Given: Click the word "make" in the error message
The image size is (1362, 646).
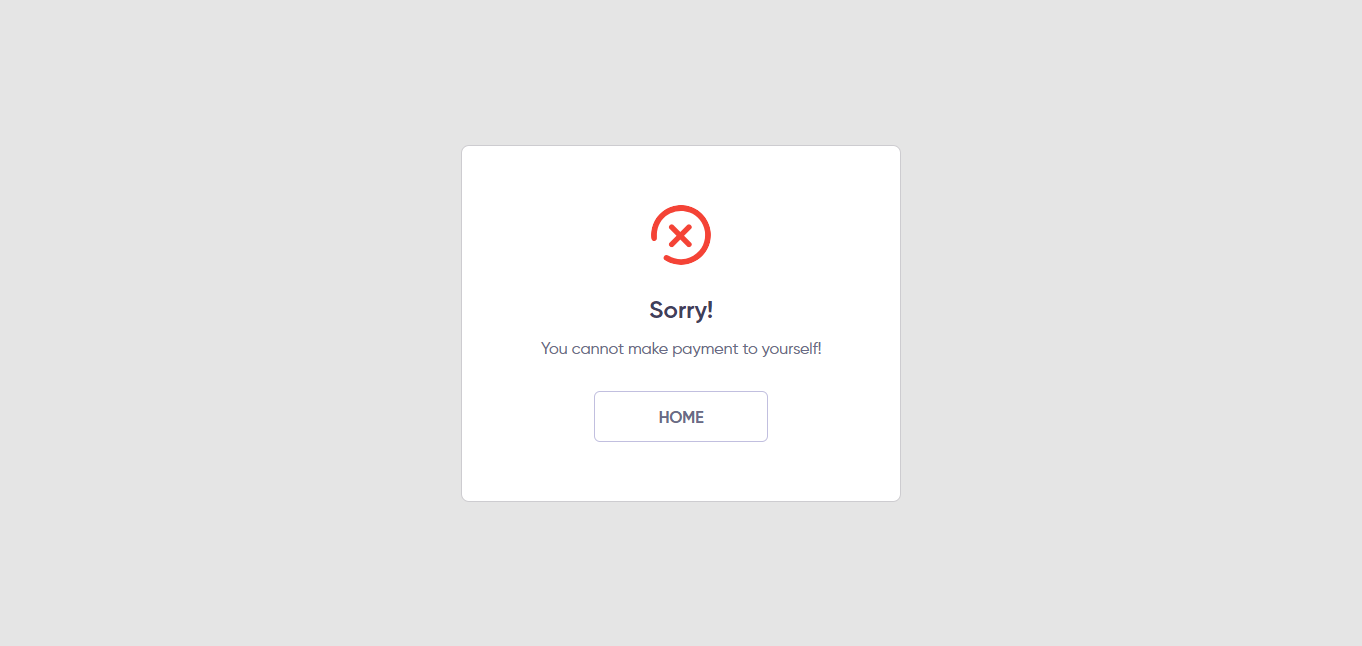Looking at the screenshot, I should [x=648, y=349].
